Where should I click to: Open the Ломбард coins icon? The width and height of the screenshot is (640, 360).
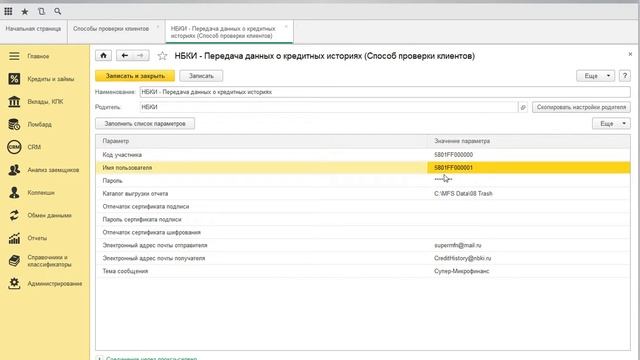[14, 124]
